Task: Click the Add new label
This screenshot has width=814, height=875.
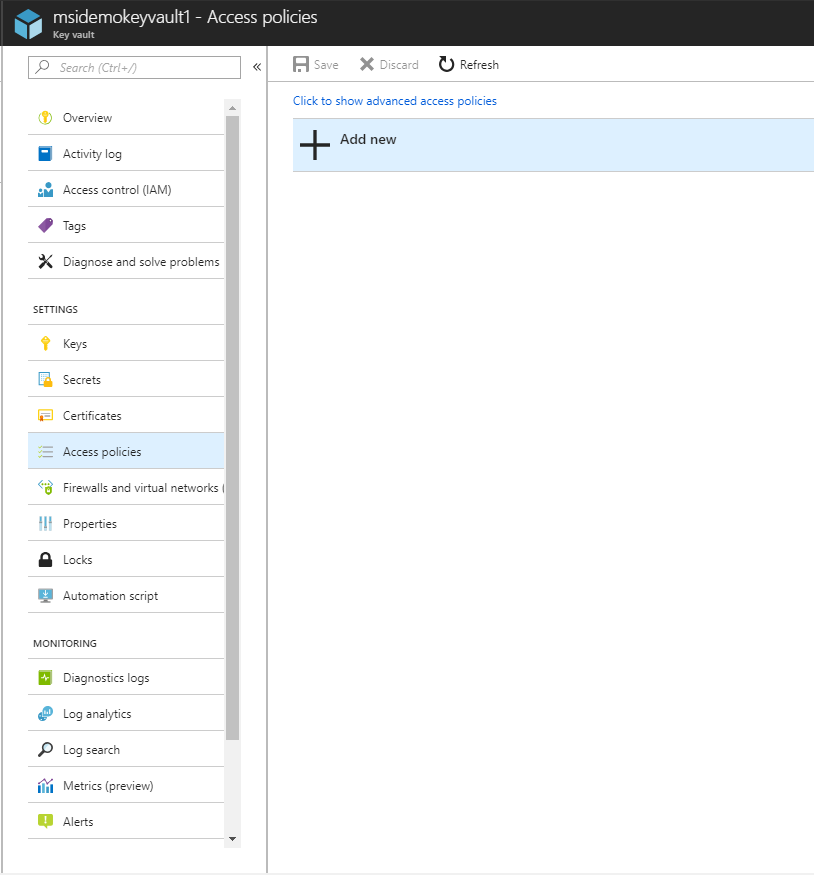Action: click(368, 140)
